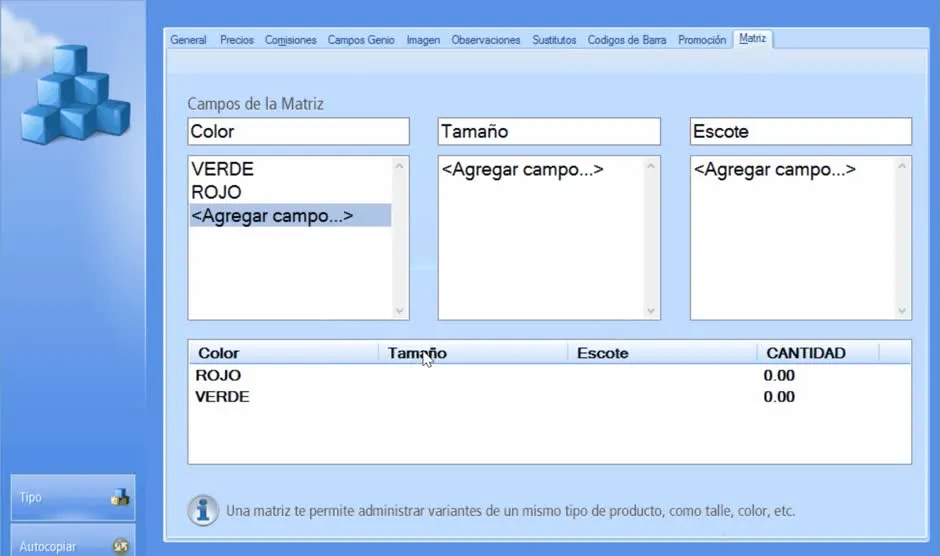The width and height of the screenshot is (940, 556).
Task: Select ROJO in the Color list
Action: pos(290,193)
